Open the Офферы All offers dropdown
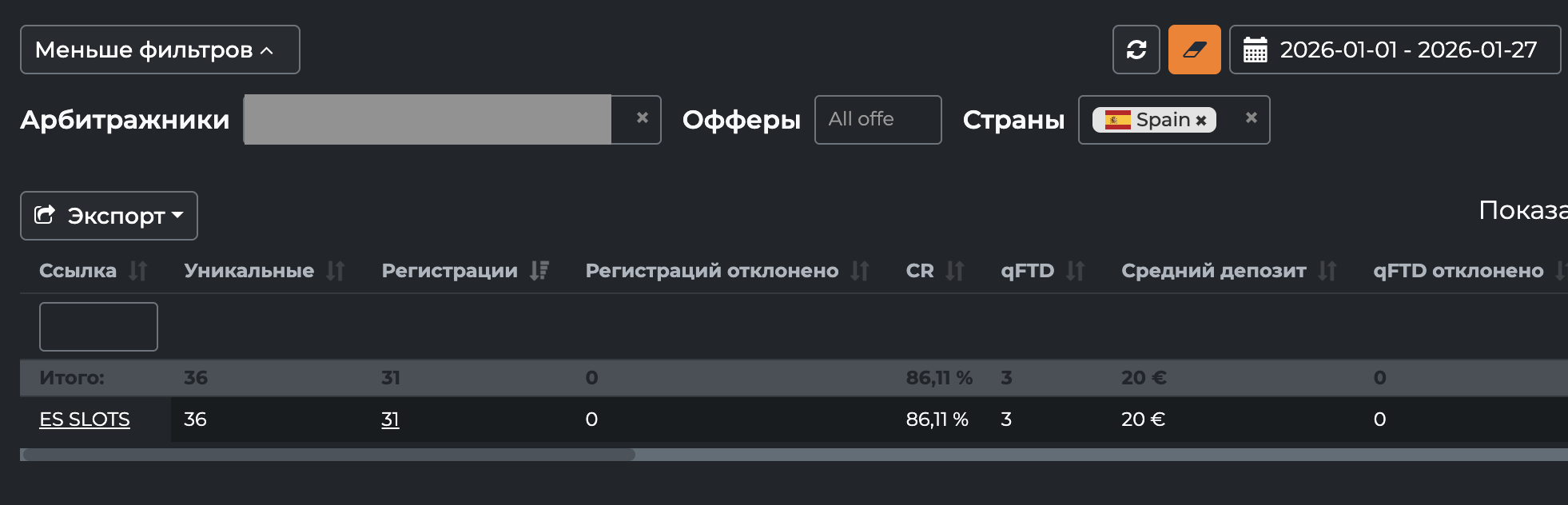1568x505 pixels. pos(878,120)
